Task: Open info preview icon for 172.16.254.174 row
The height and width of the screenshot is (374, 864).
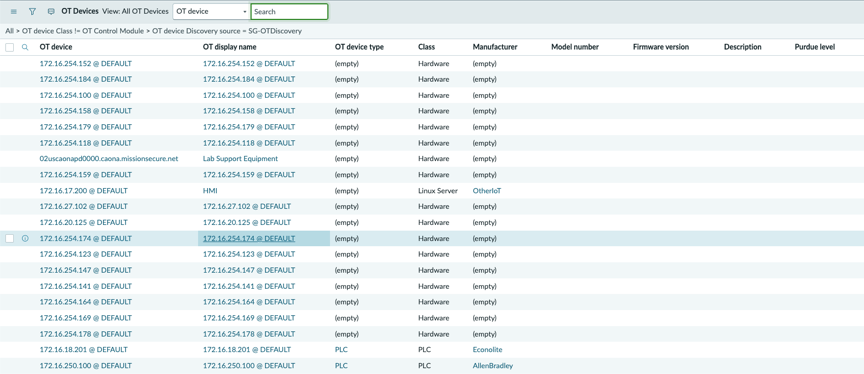Action: coord(25,239)
